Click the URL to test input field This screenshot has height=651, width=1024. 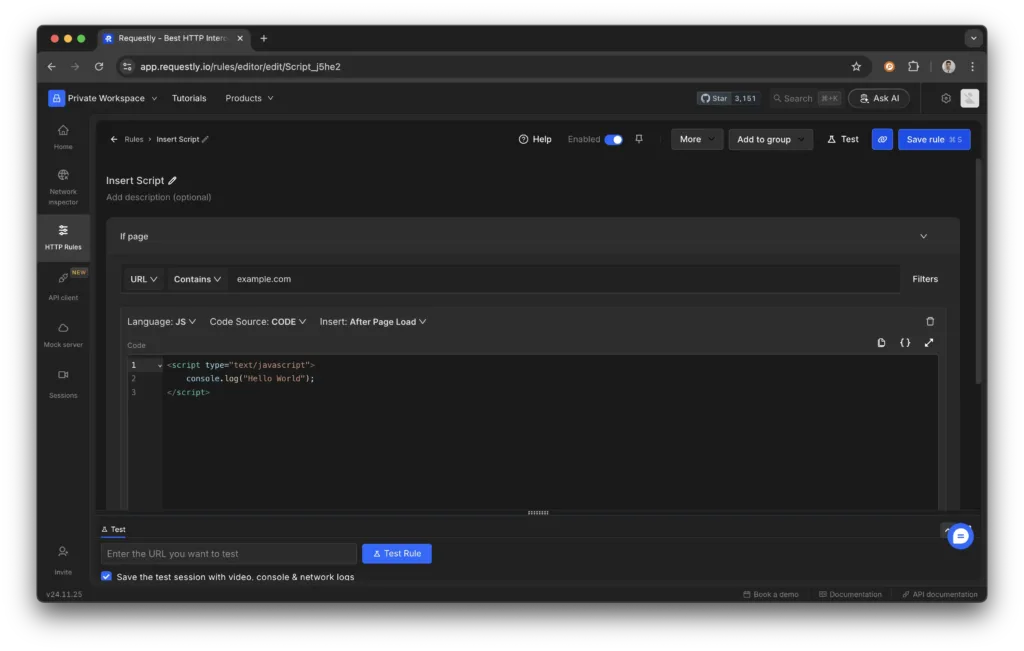(229, 554)
